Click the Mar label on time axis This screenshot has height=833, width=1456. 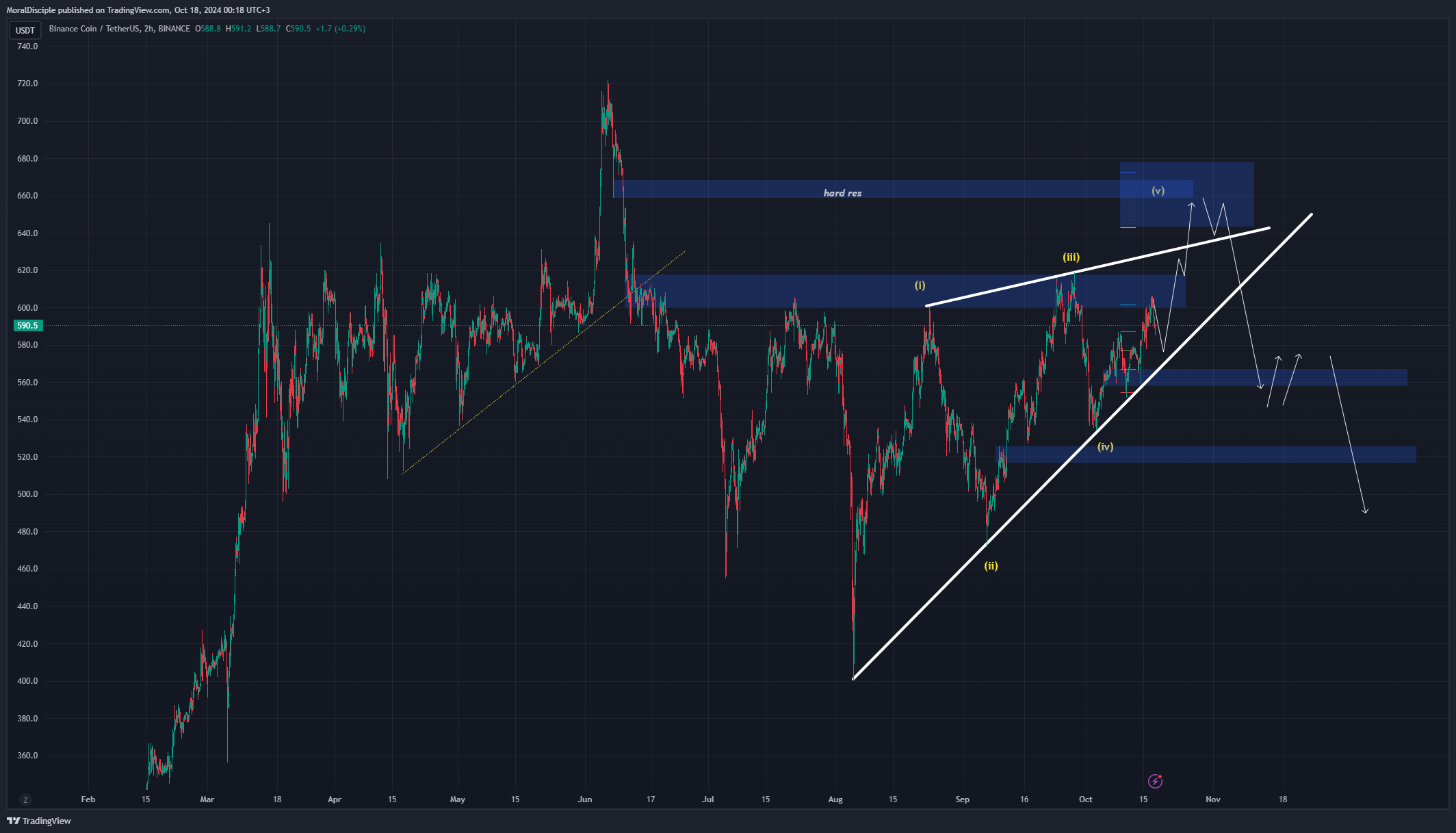[x=207, y=799]
